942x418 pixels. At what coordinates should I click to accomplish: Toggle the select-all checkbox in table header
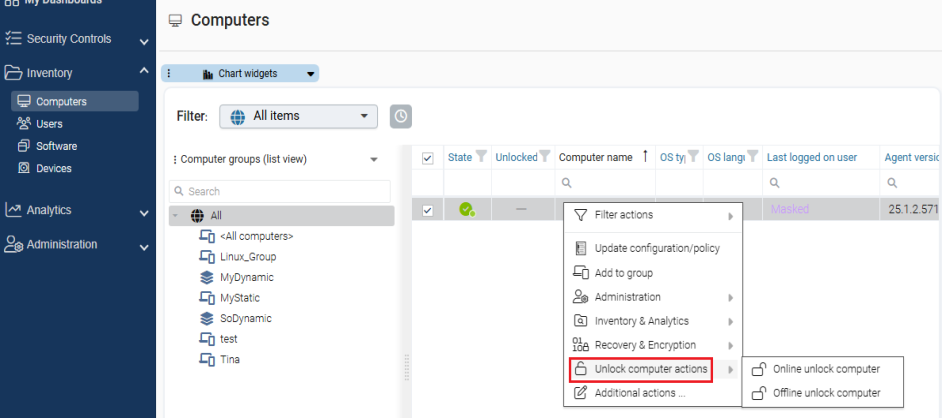coord(428,158)
